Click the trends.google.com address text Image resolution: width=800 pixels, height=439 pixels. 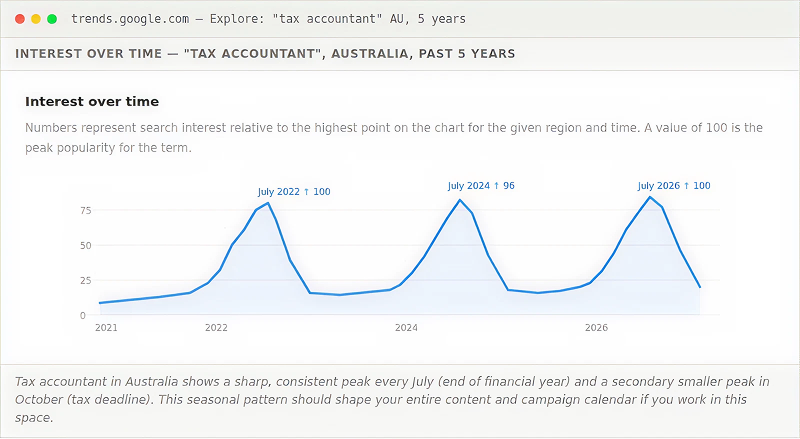click(268, 19)
